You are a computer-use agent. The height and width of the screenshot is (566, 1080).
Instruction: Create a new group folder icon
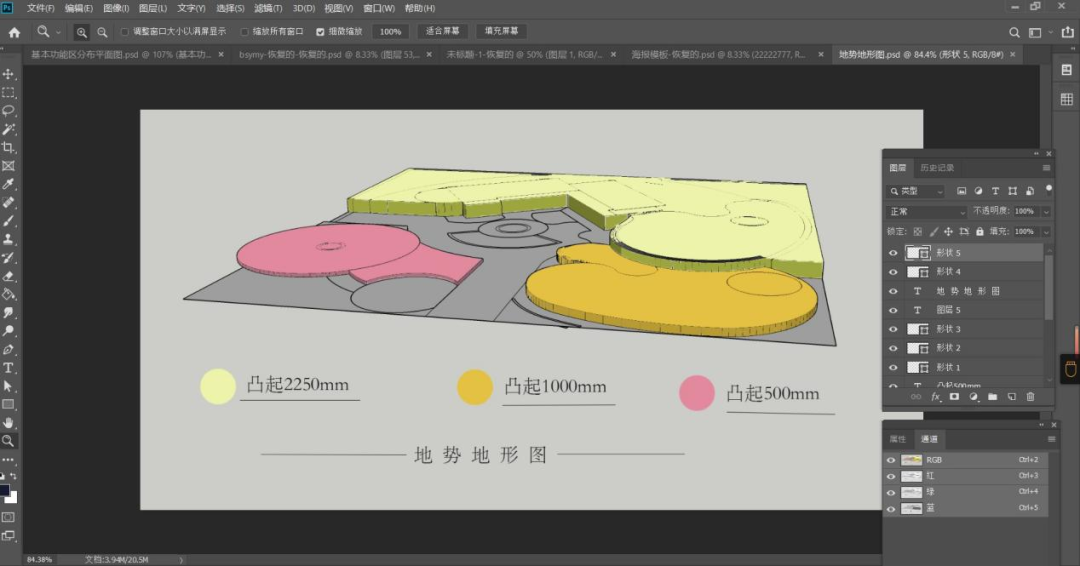993,397
